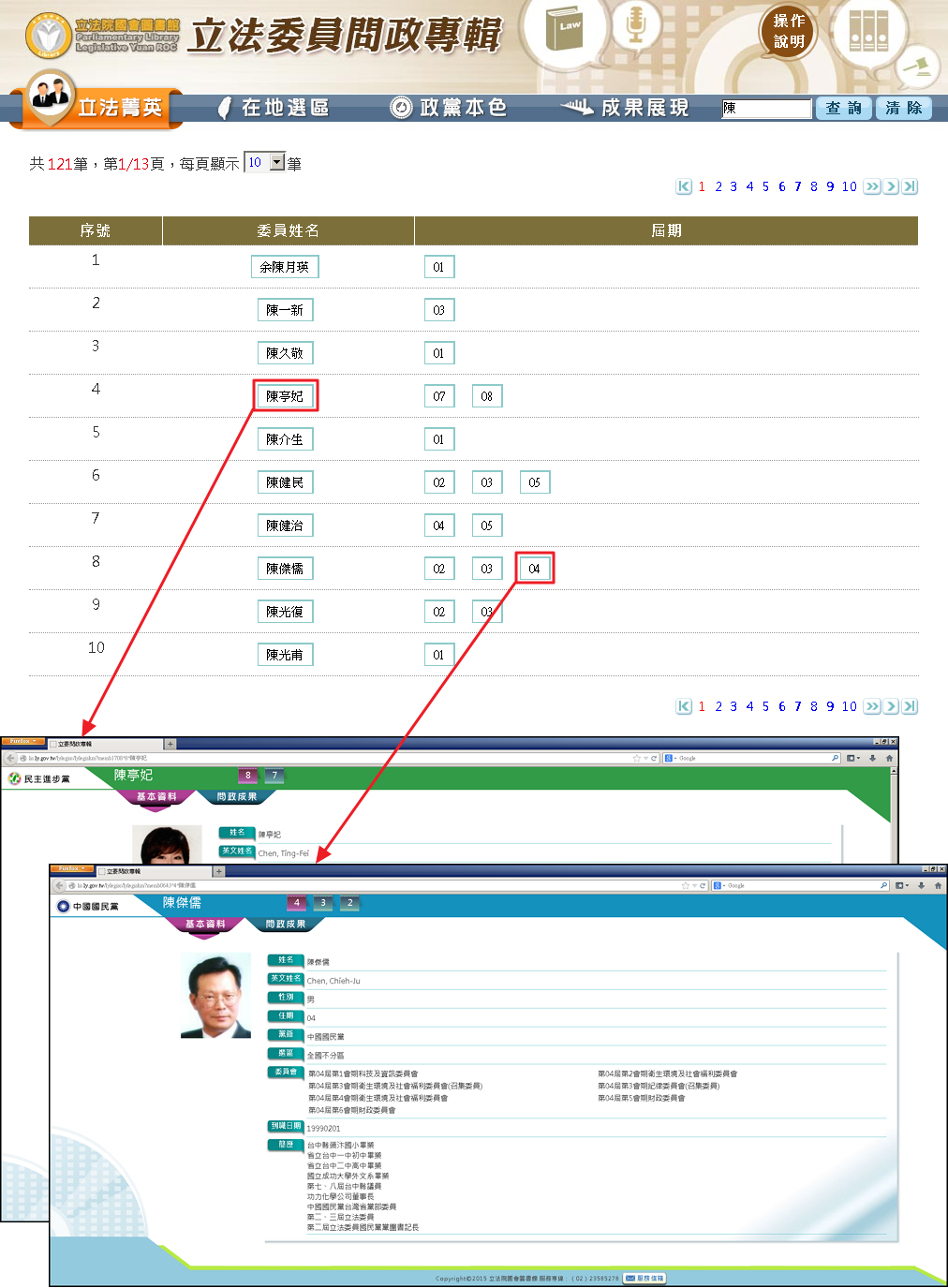
Task: Advance one page with top single-arrow icon
Action: point(892,186)
